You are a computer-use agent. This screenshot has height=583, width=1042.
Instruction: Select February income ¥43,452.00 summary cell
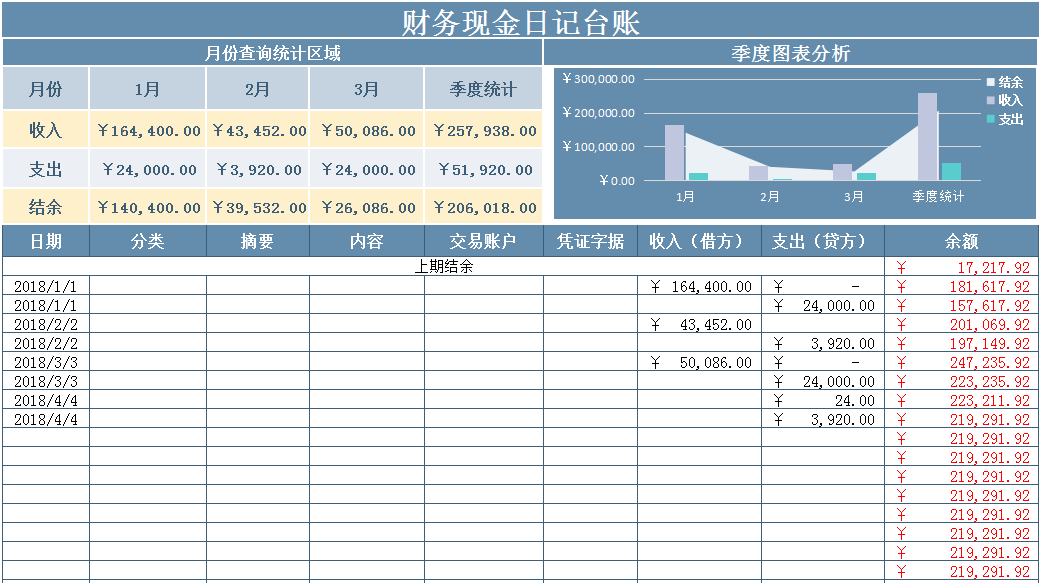tap(258, 130)
